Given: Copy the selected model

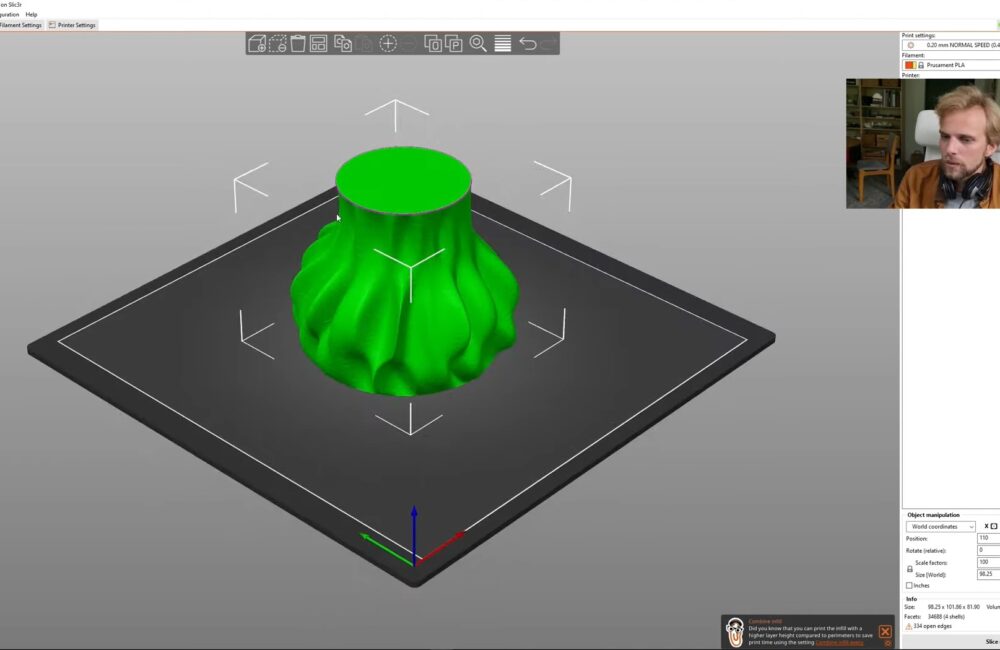Looking at the screenshot, I should coord(343,43).
